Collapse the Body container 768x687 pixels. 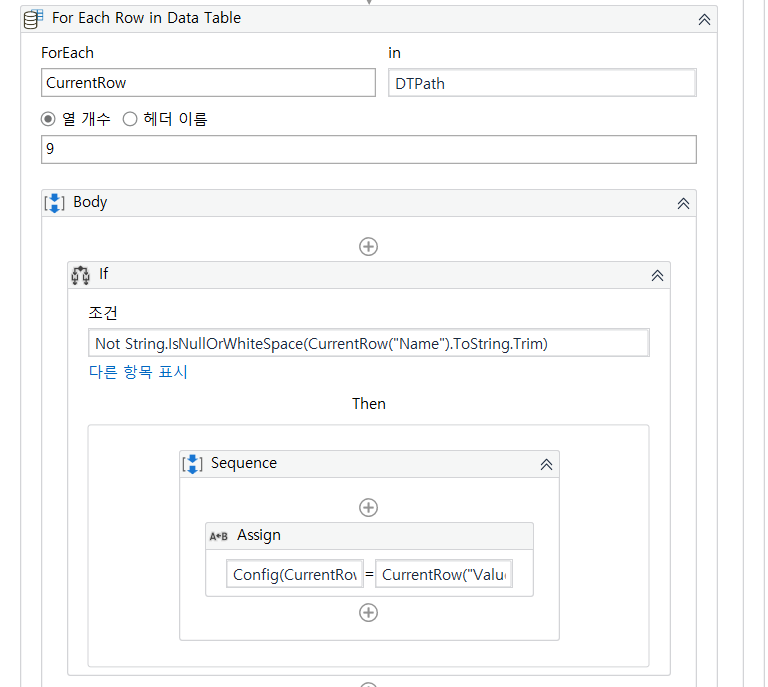[x=683, y=204]
